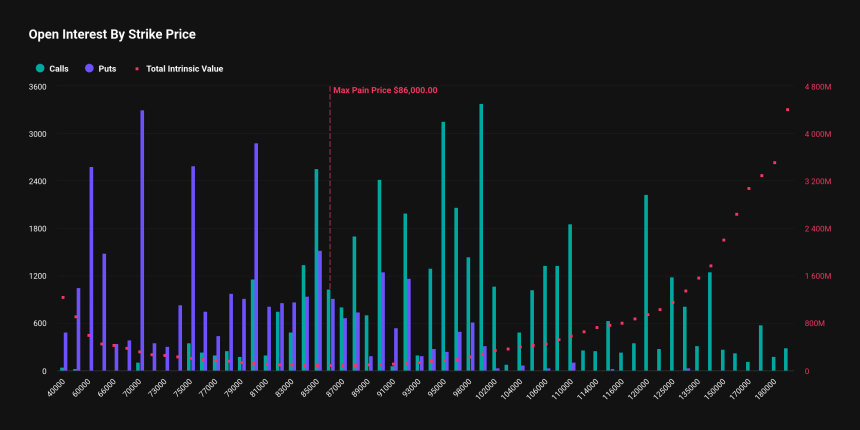Click the 3600 left y-axis label
Viewport: 860px width, 430px height.
tap(36, 87)
